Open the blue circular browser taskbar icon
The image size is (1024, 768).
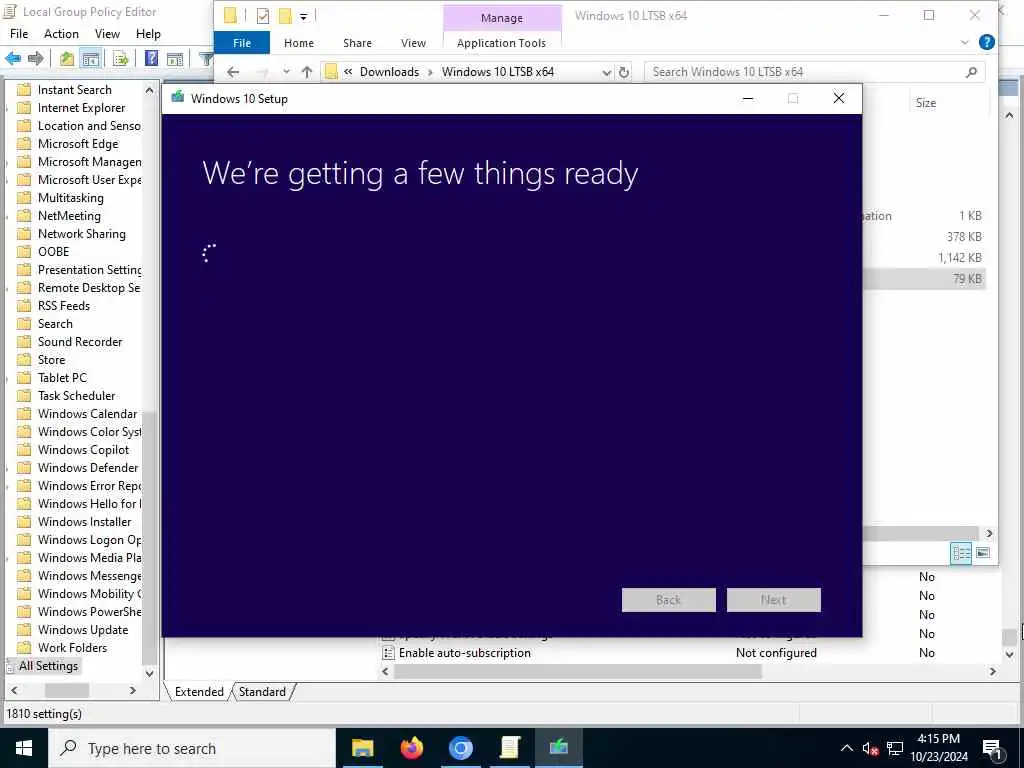pos(460,748)
